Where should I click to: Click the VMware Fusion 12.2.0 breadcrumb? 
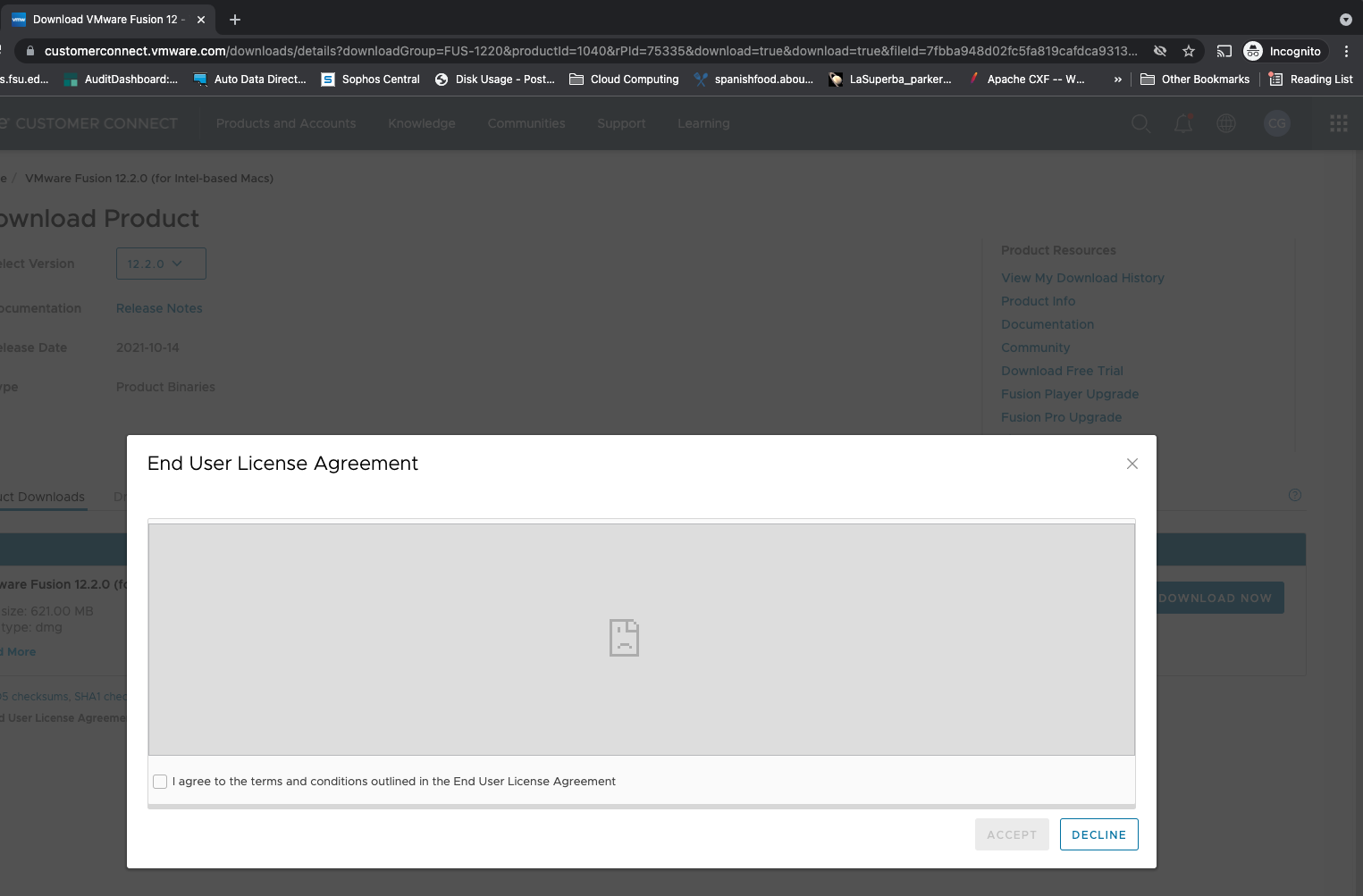pyautogui.click(x=149, y=179)
